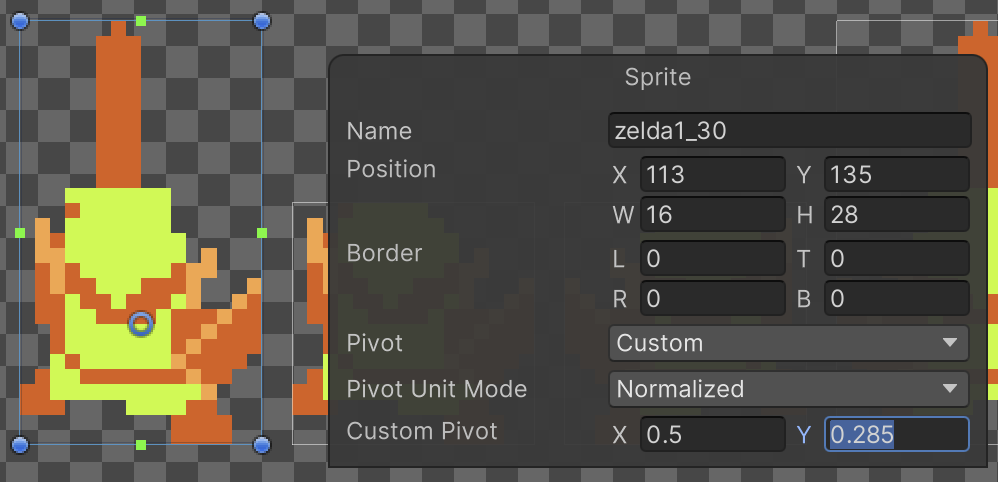Pick the bottom-right blue corner handle

tap(262, 444)
